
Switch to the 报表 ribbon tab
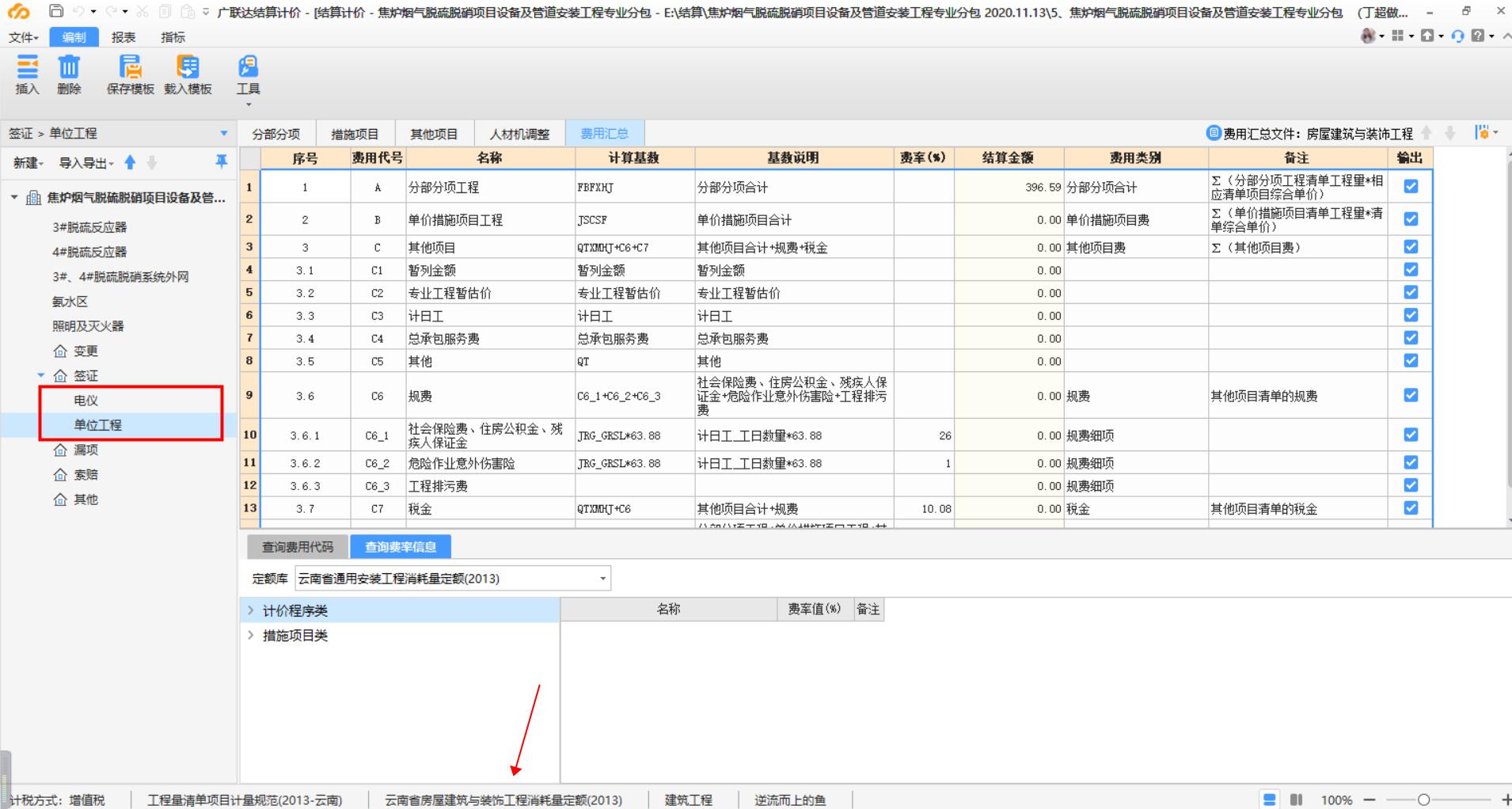tap(123, 37)
